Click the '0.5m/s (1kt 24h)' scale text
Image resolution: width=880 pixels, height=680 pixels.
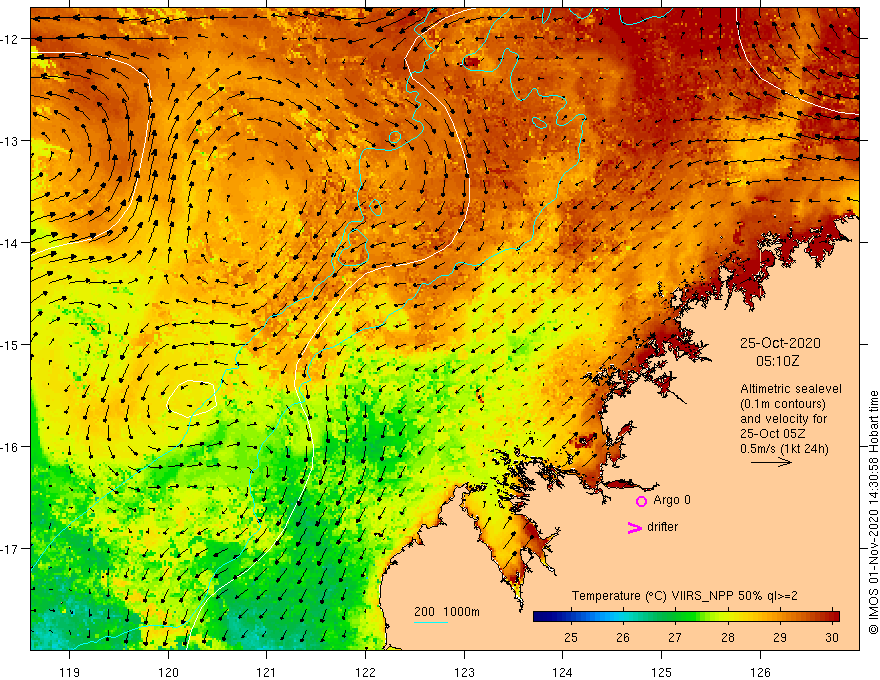point(783,449)
